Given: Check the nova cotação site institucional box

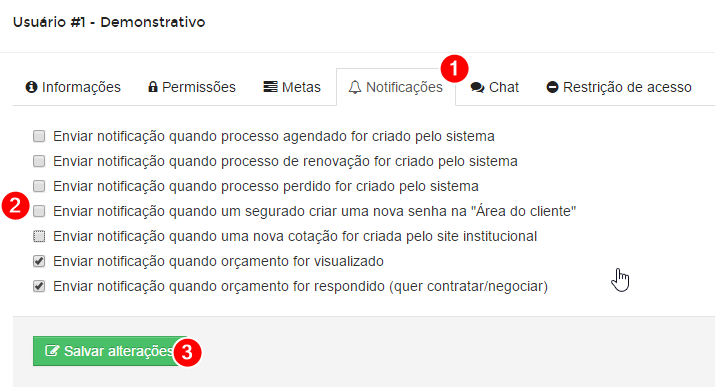Looking at the screenshot, I should click(39, 237).
